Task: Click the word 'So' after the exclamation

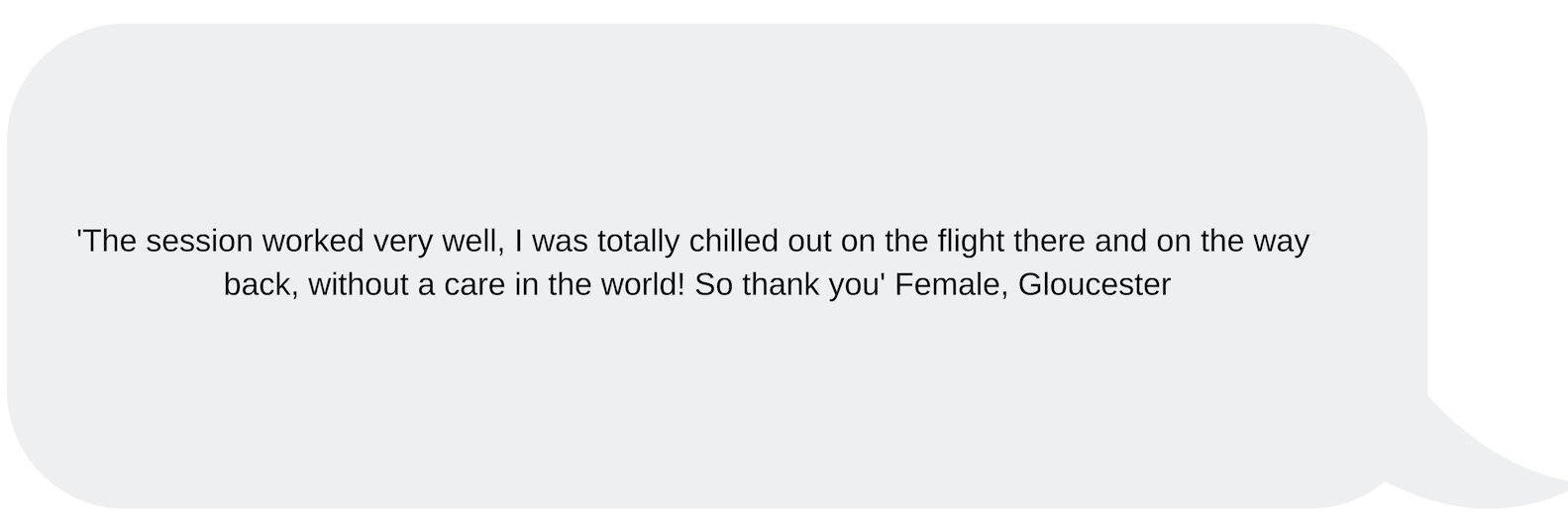Action: click(713, 284)
